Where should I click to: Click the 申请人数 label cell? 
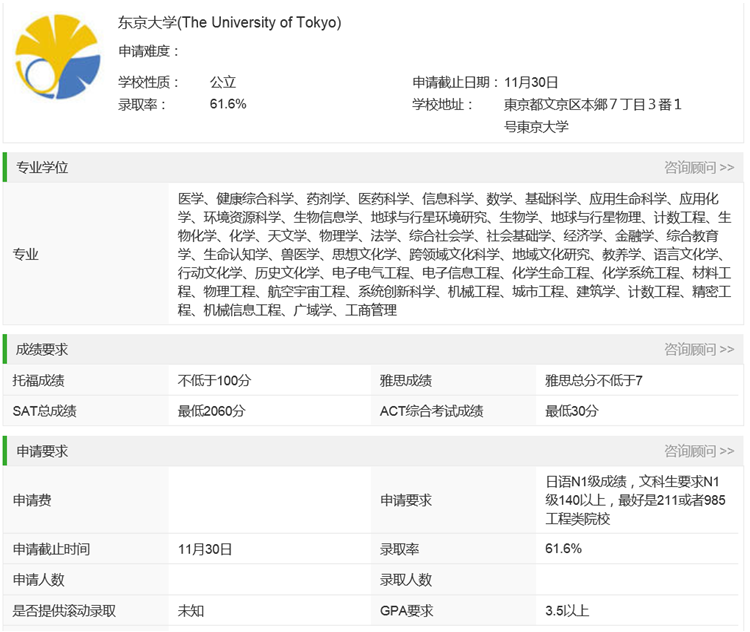pyautogui.click(x=86, y=579)
